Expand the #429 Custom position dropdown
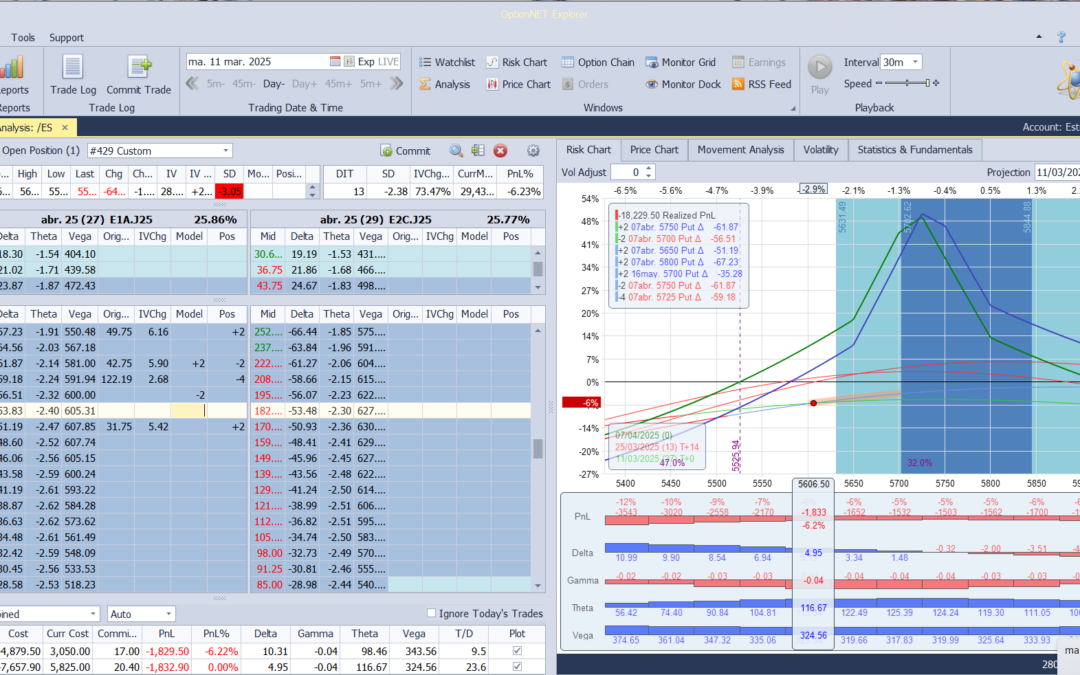Viewport: 1080px width, 675px height. 225,151
